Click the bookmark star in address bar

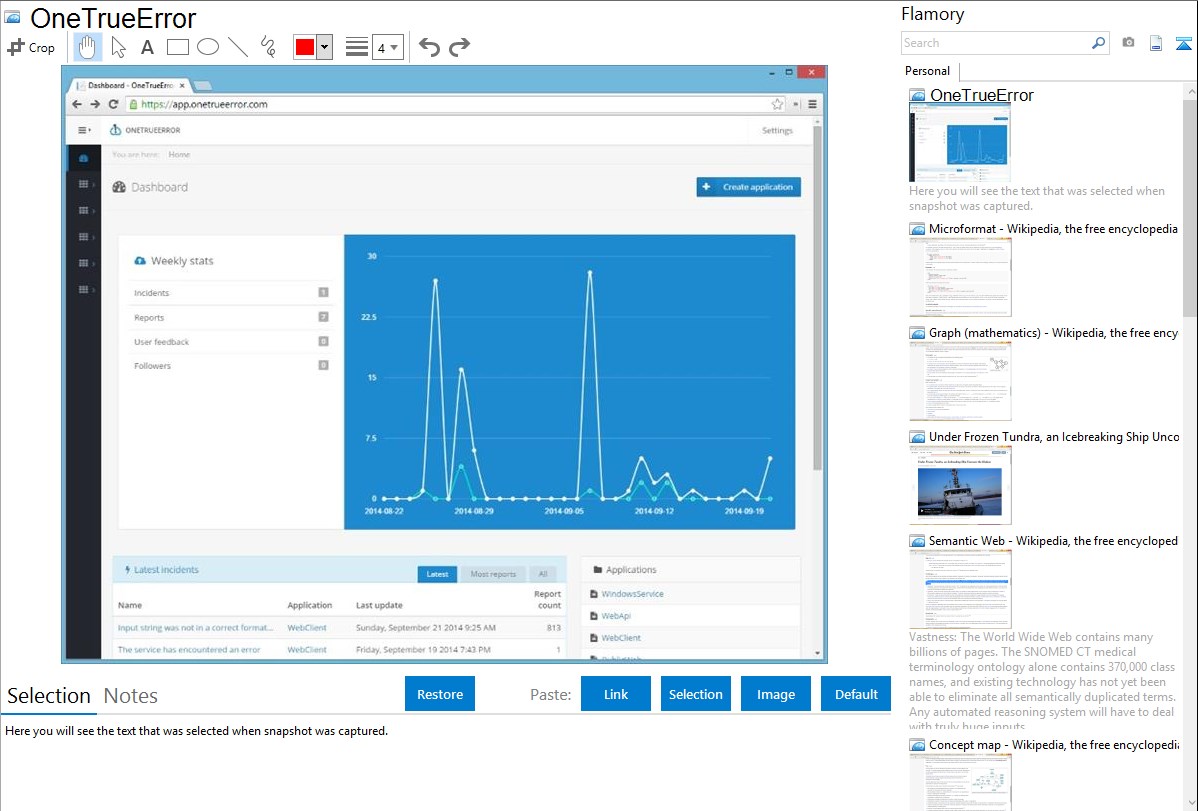[777, 104]
